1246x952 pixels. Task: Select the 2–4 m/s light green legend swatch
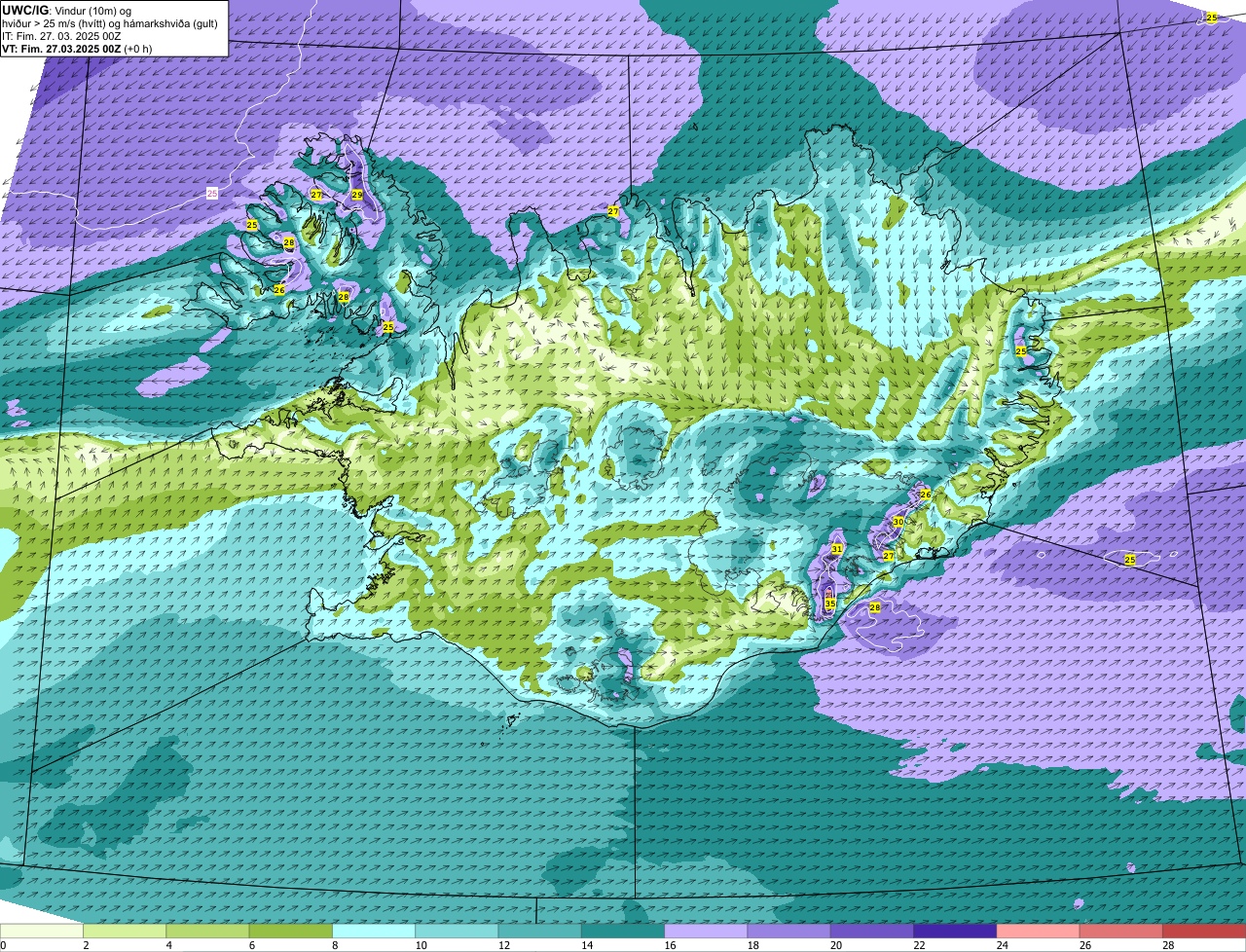125,931
